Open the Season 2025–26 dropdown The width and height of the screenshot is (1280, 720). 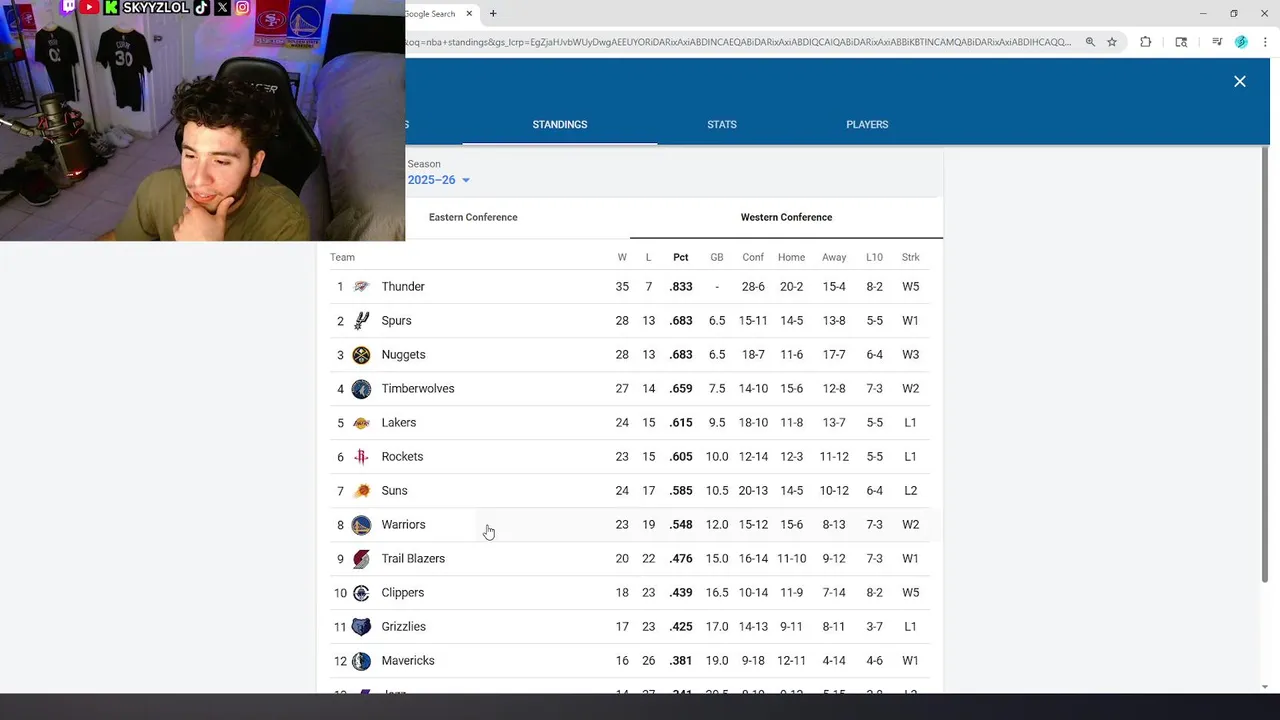[x=438, y=180]
